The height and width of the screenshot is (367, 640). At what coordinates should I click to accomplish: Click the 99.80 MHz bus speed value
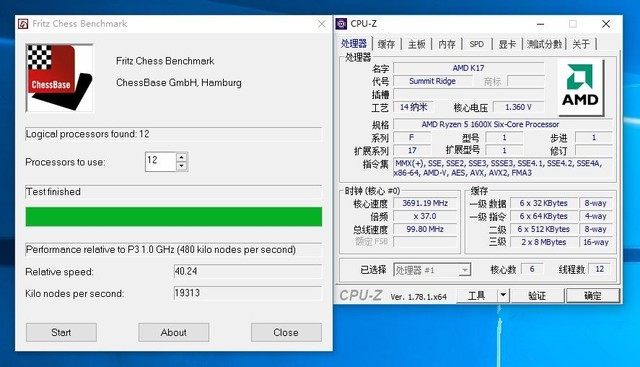425,229
